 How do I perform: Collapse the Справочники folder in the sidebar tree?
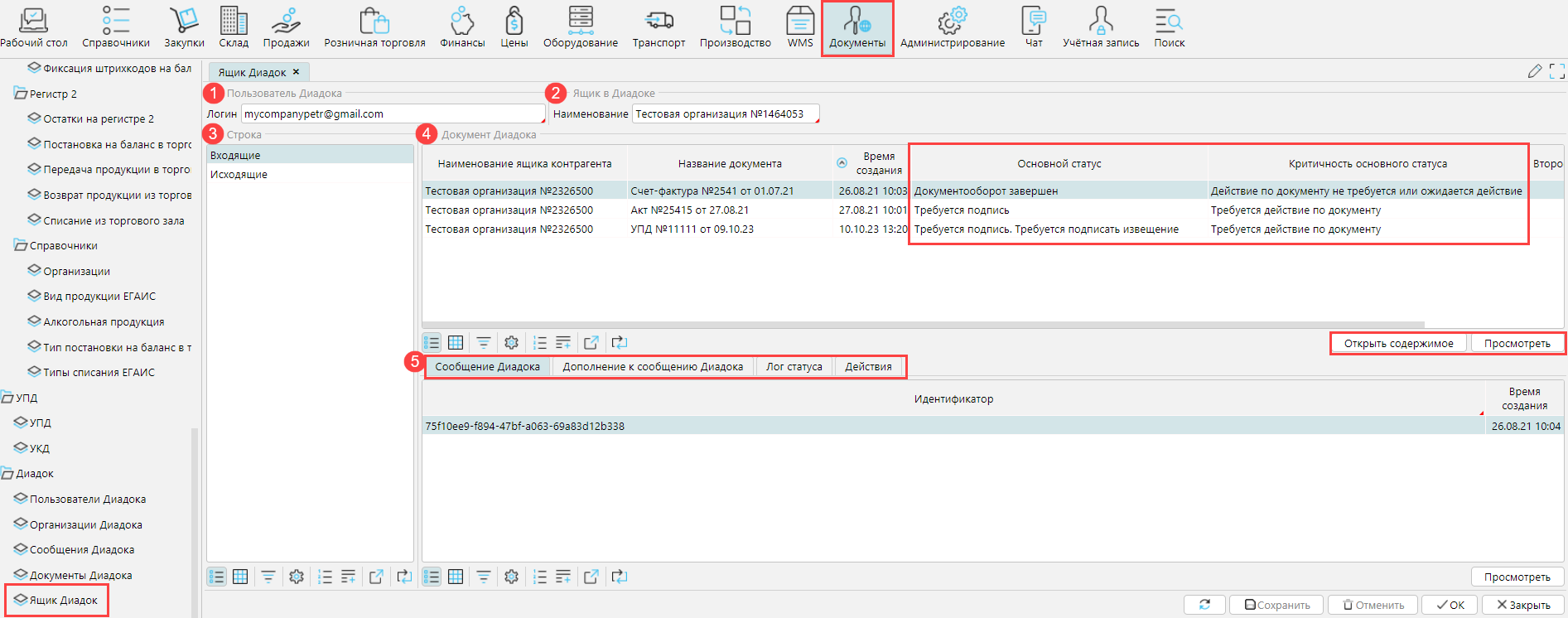coord(21,246)
